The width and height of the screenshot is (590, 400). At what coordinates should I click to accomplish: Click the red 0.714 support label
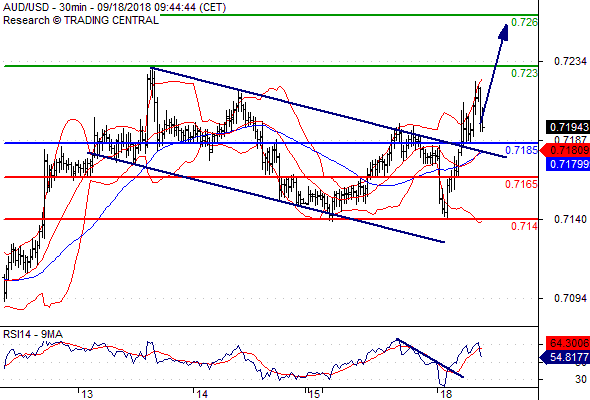pyautogui.click(x=525, y=226)
